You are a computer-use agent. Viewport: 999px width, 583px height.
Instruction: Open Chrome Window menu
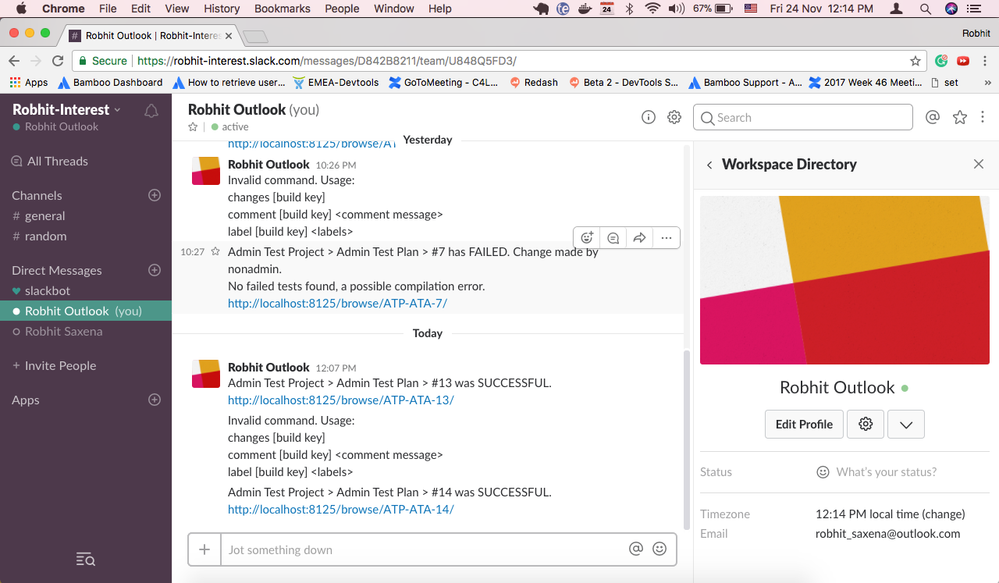click(x=394, y=8)
